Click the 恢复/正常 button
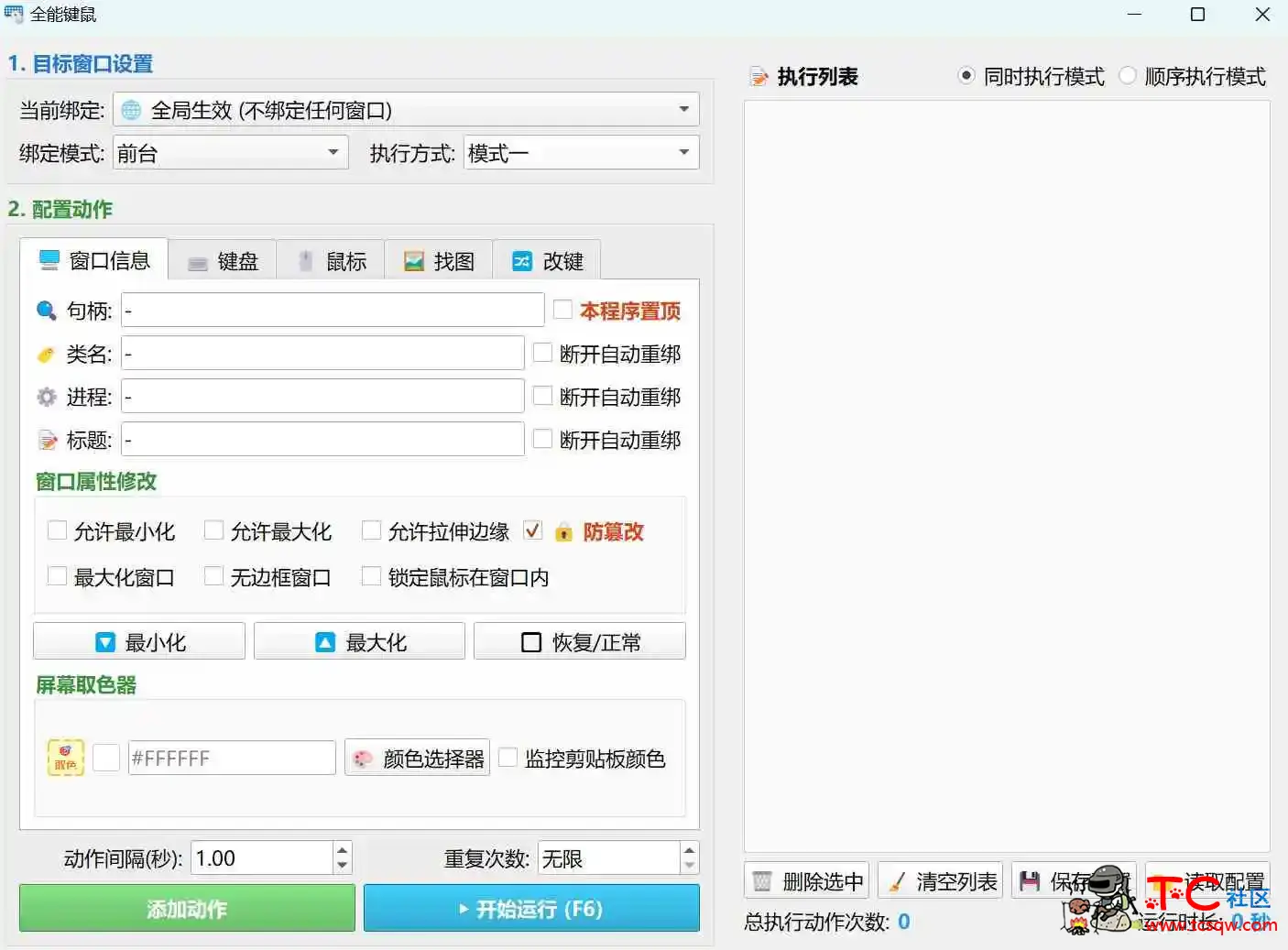 click(x=580, y=641)
